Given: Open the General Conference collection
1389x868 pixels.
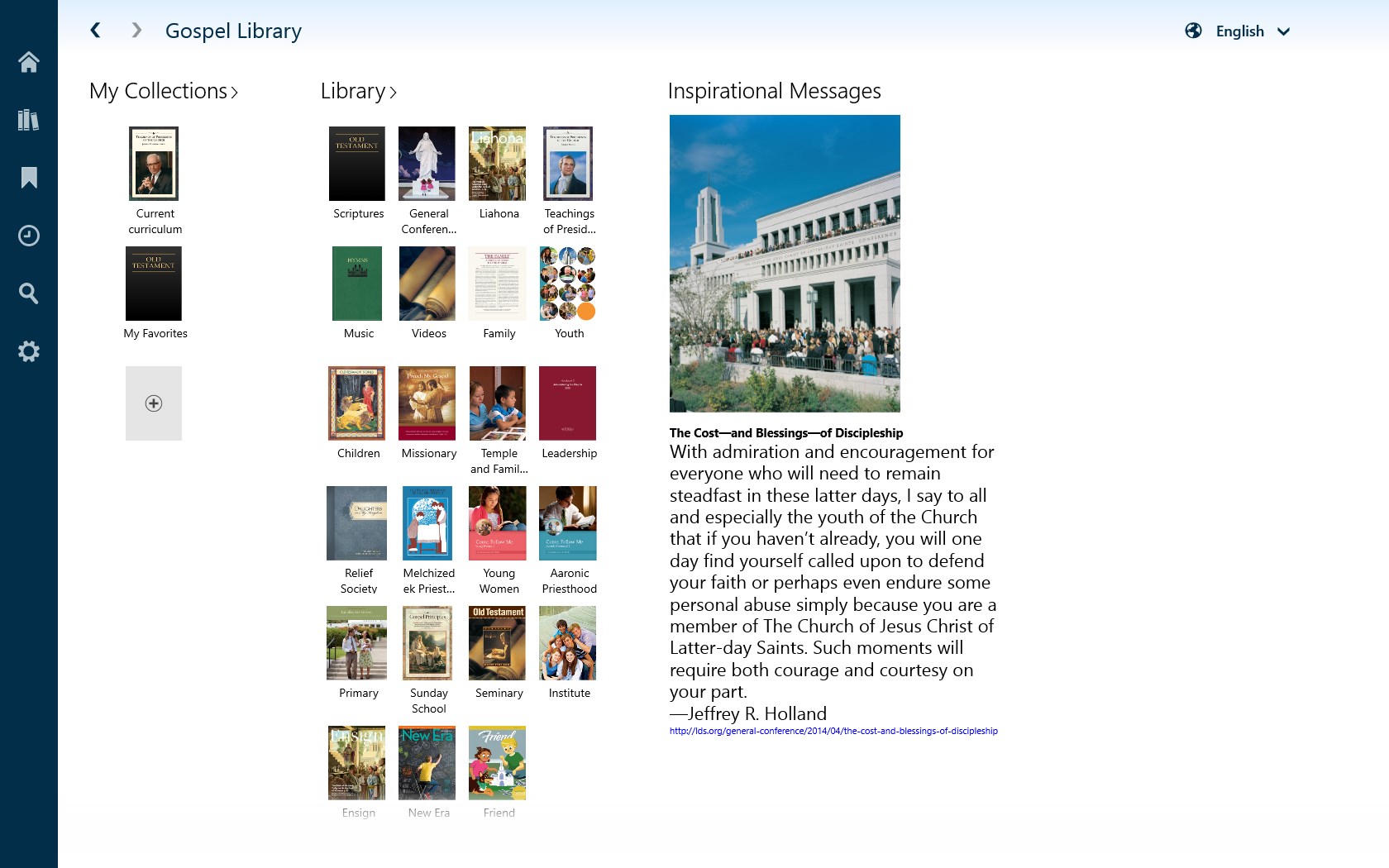Looking at the screenshot, I should point(427,164).
